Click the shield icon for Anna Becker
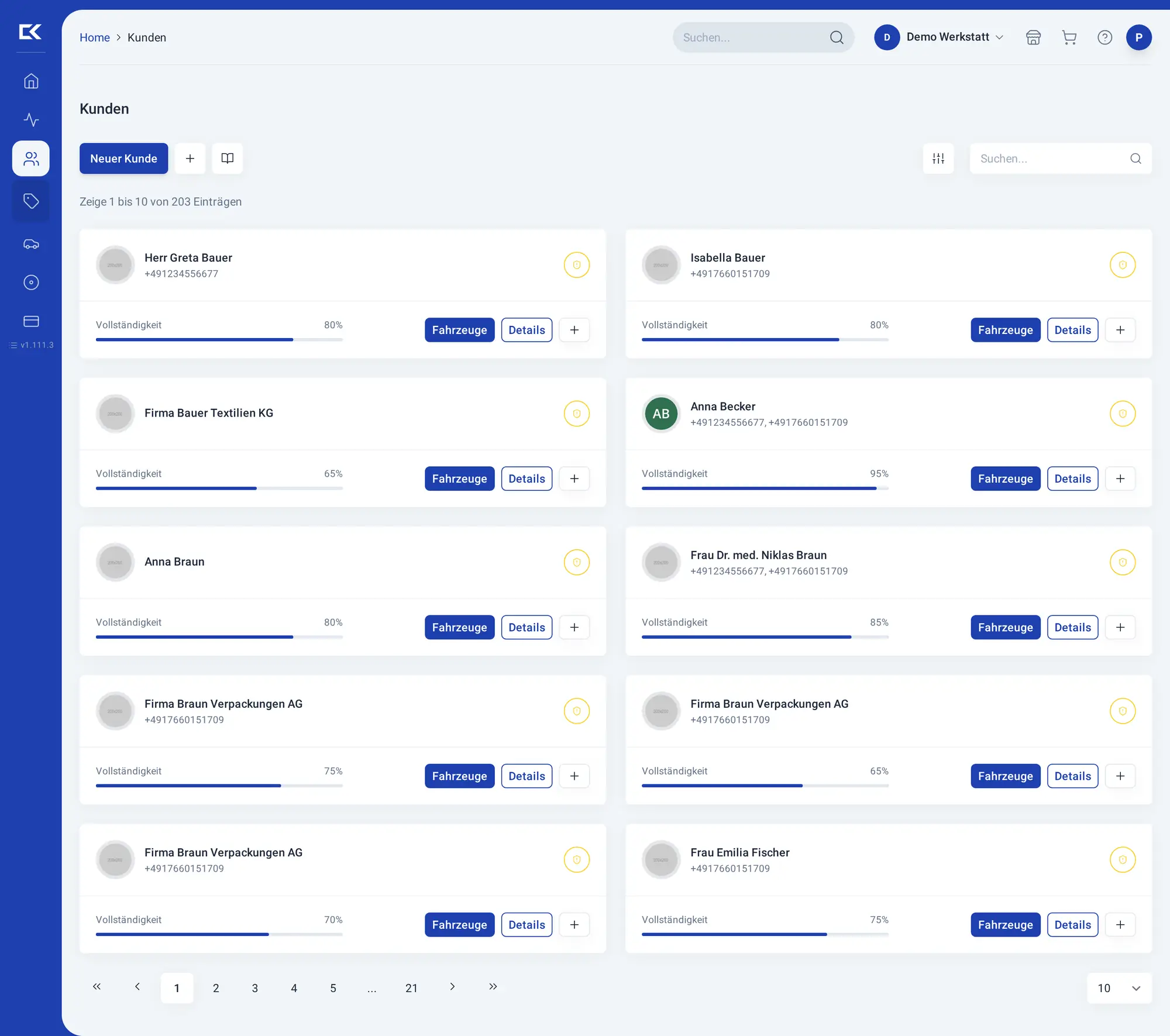The image size is (1170, 1036). coord(1123,414)
